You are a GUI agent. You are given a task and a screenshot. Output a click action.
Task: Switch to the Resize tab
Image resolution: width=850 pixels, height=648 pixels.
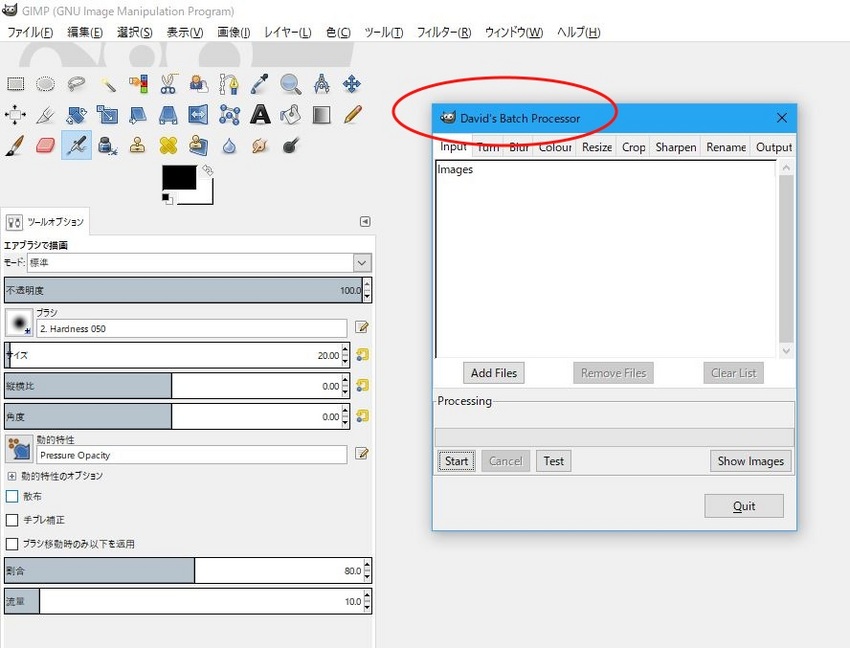tap(597, 147)
